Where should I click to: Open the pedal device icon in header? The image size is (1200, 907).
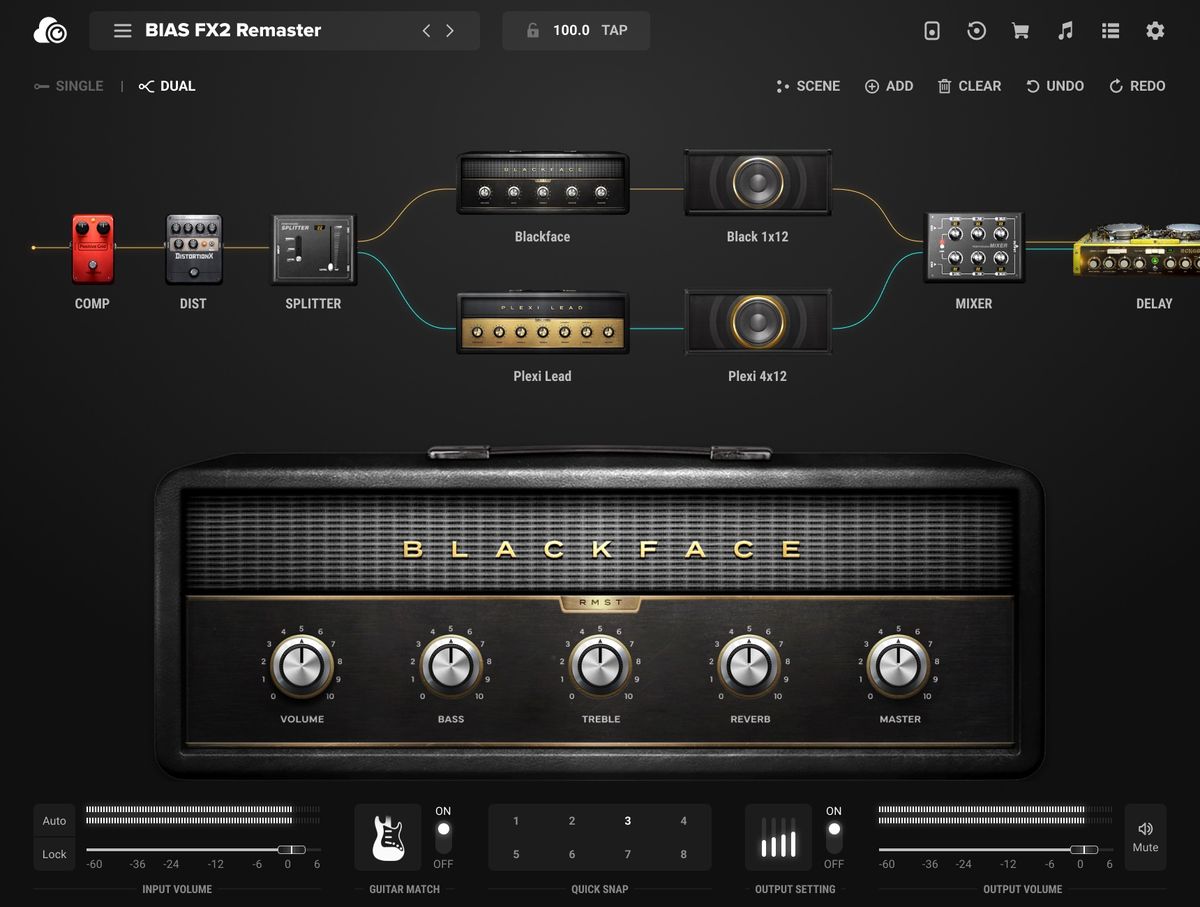coord(932,31)
